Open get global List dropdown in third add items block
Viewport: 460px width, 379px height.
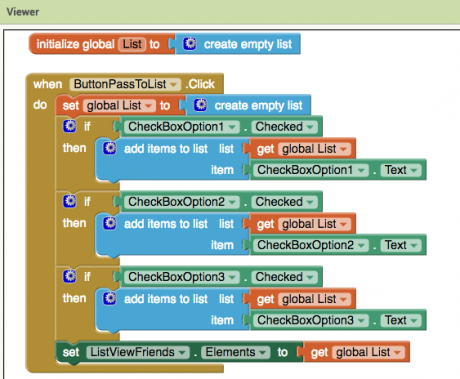314,299
